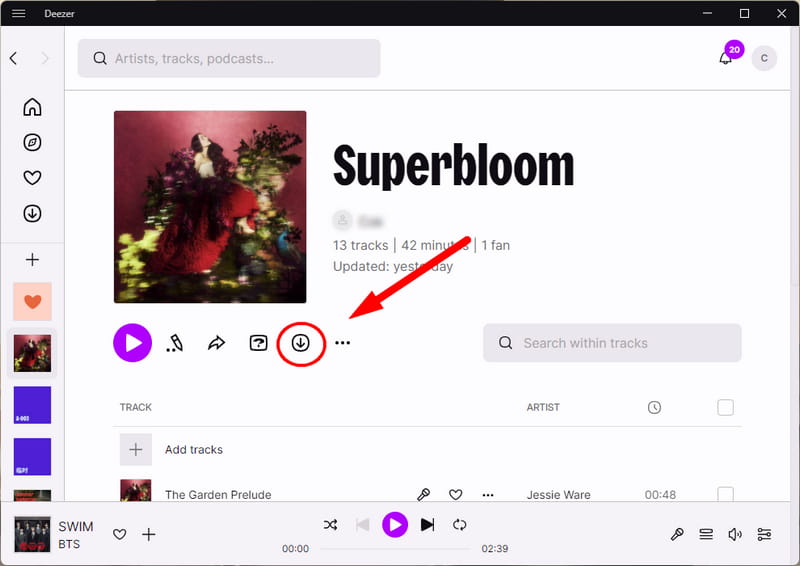Play current track in bottom player
Screen dimensions: 800x566
(395, 525)
